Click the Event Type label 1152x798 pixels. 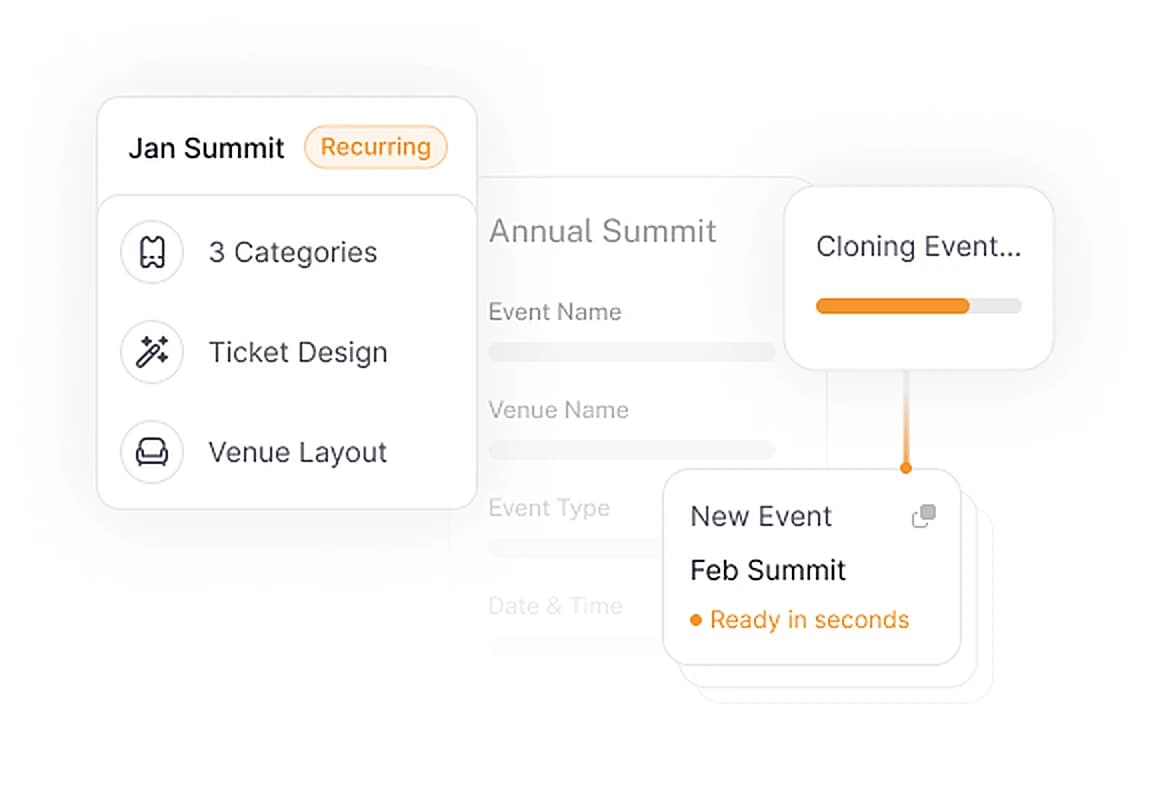click(x=549, y=508)
